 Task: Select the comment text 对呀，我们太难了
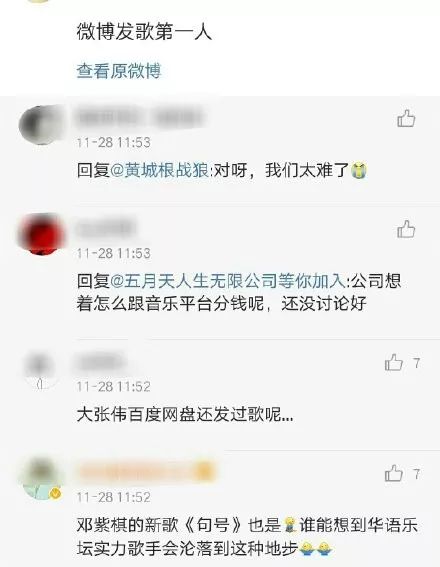(x=281, y=170)
